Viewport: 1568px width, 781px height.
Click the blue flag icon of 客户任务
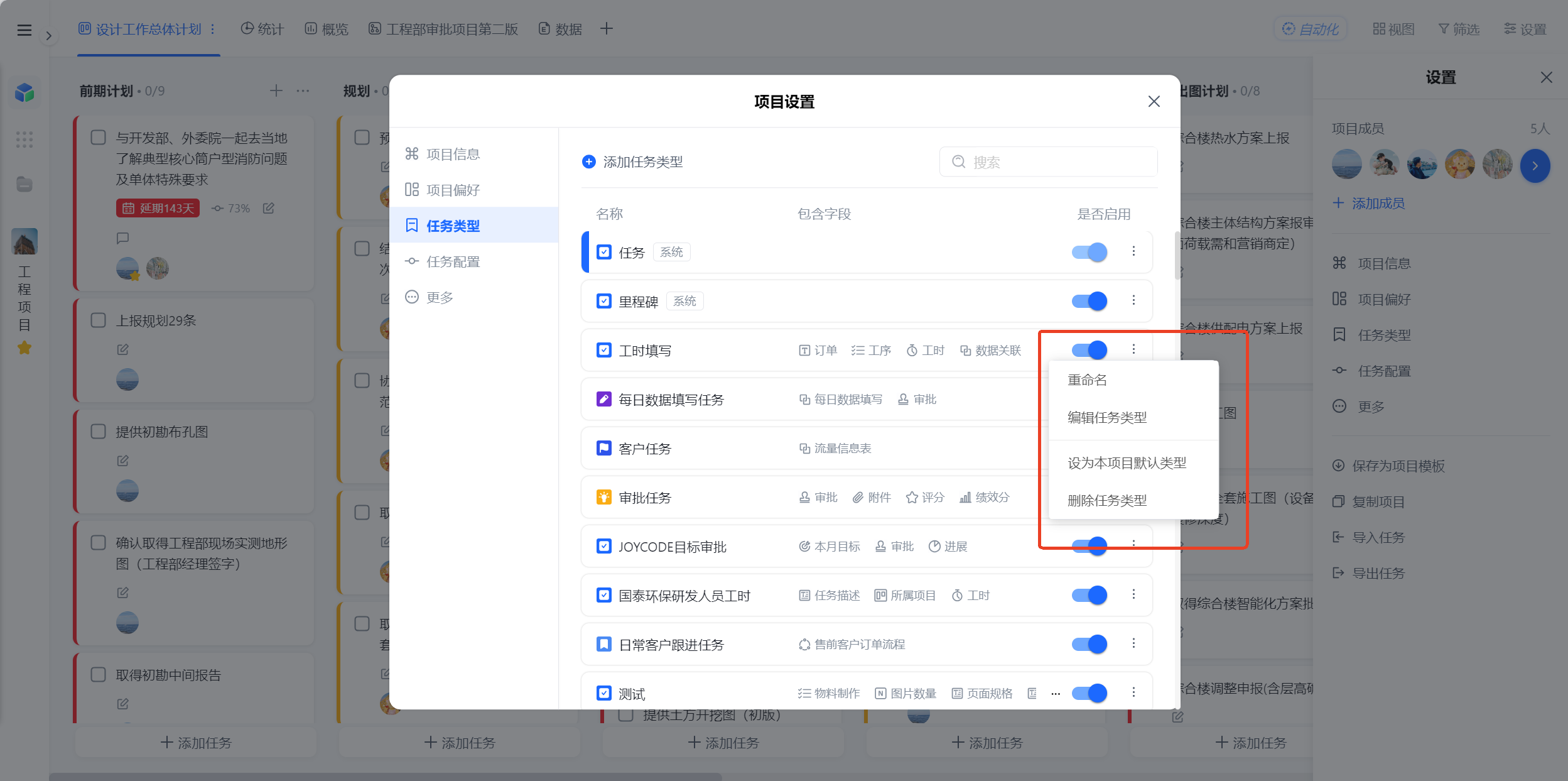[x=603, y=448]
